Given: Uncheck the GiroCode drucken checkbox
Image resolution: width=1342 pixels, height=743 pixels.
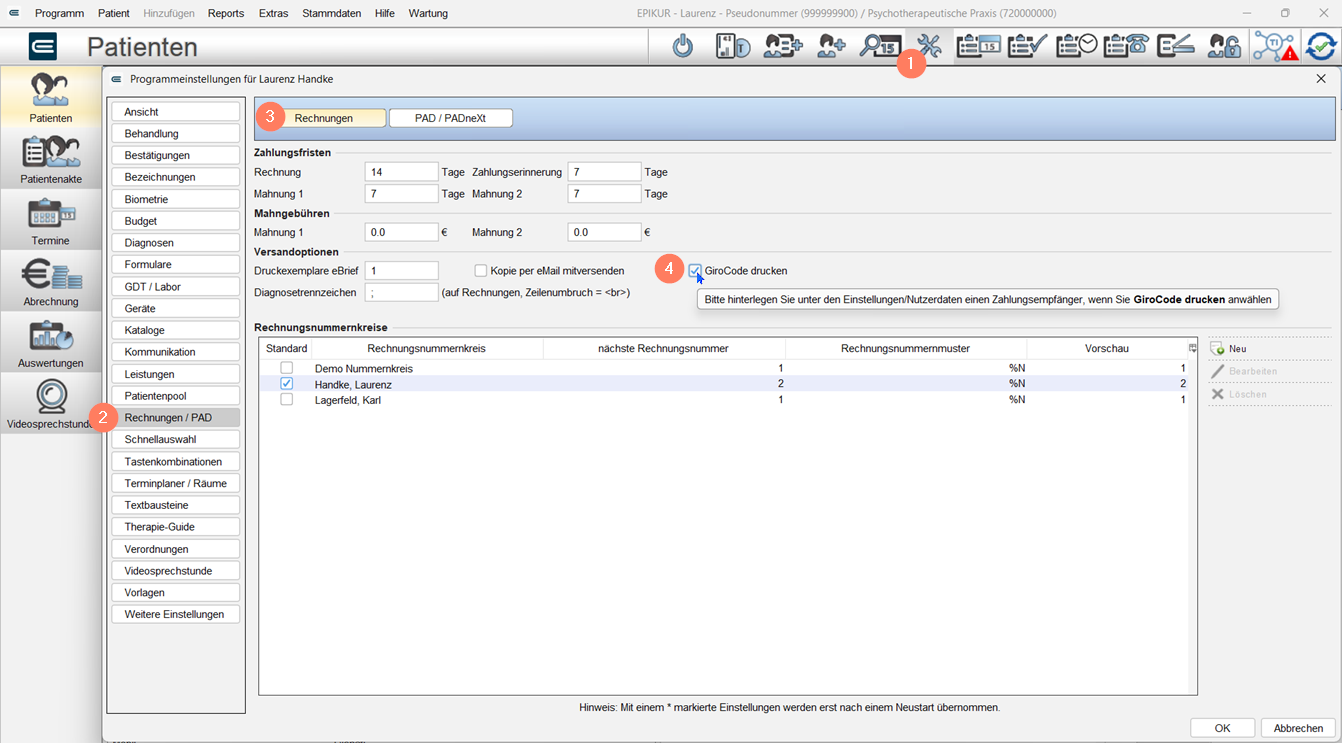Looking at the screenshot, I should (695, 271).
